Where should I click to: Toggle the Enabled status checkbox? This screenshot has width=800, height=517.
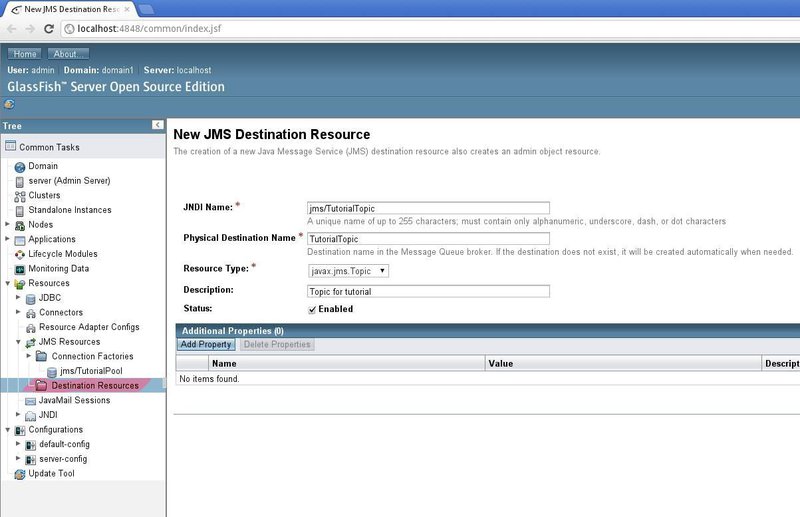point(312,310)
